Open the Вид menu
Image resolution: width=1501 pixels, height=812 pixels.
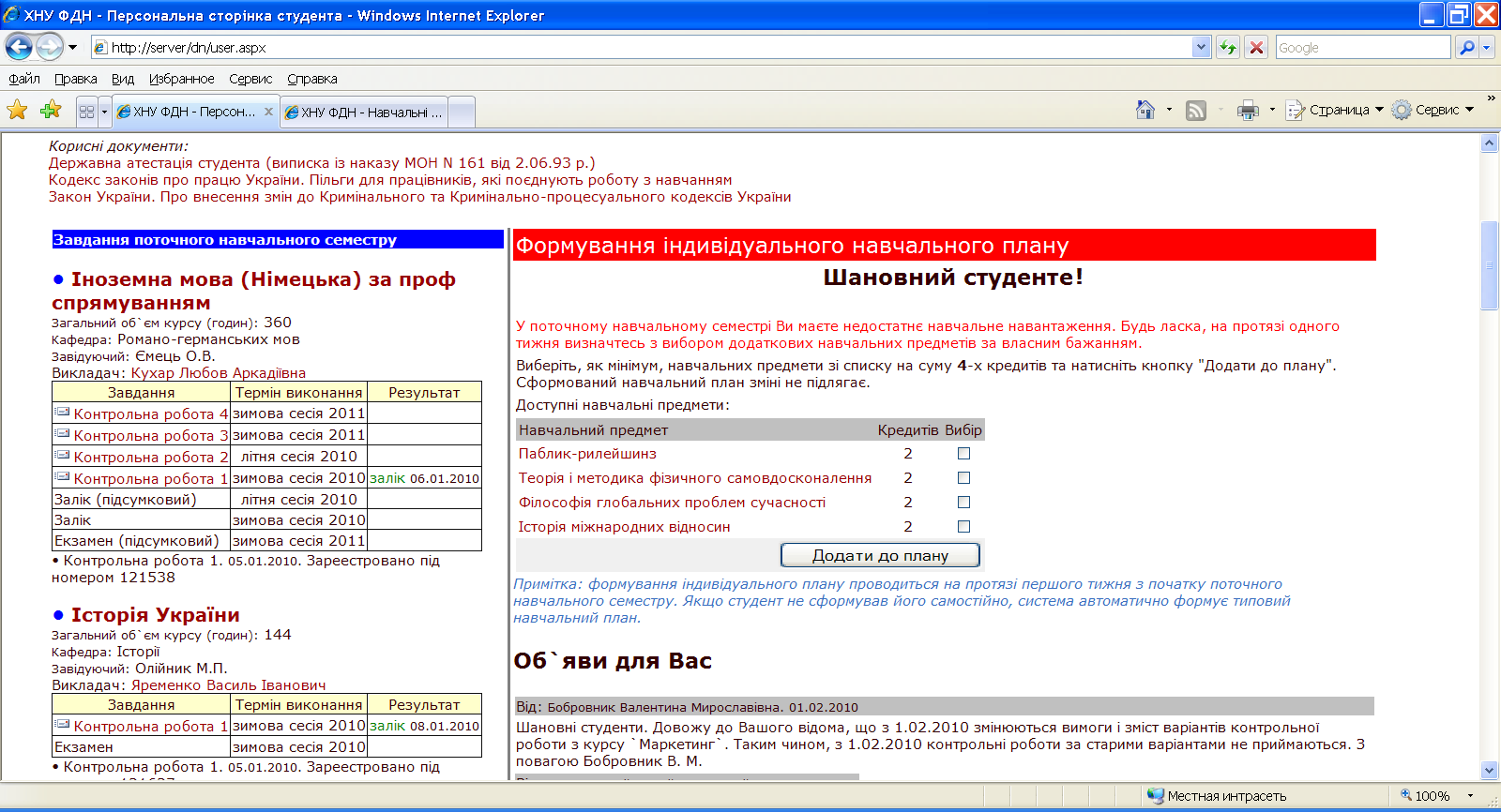(x=123, y=79)
